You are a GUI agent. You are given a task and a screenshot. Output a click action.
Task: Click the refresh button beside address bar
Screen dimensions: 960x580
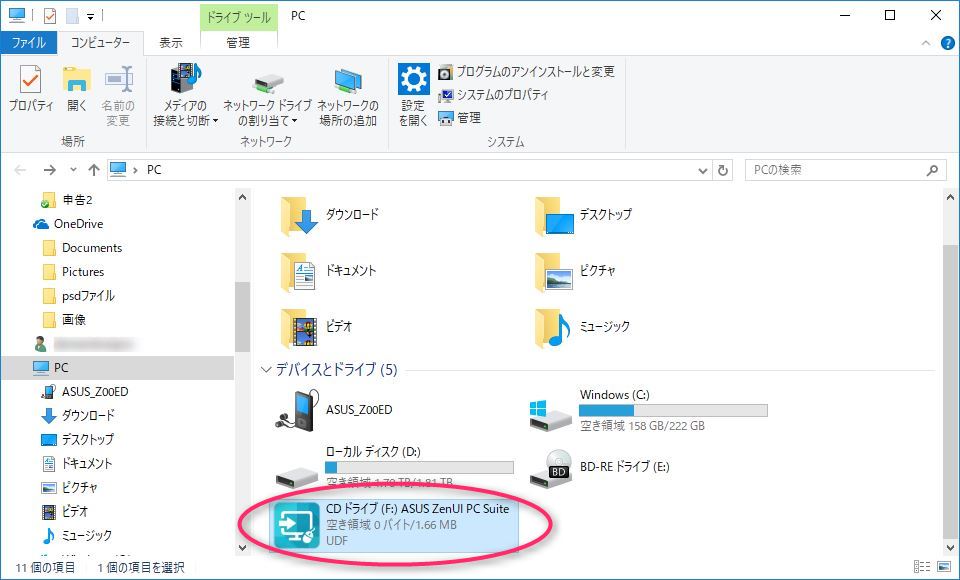[x=723, y=170]
